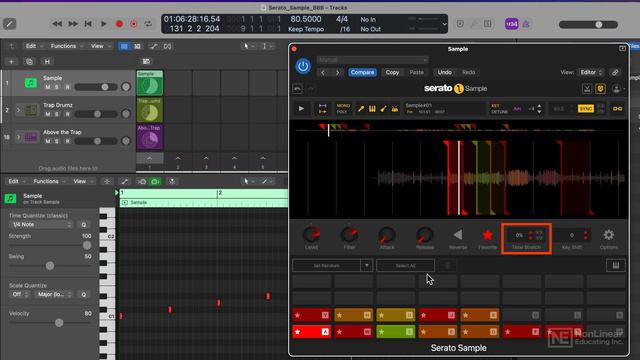Go to the next plugin preset arrow
Image resolution: width=640 pixels, height=360 pixels.
tap(337, 73)
